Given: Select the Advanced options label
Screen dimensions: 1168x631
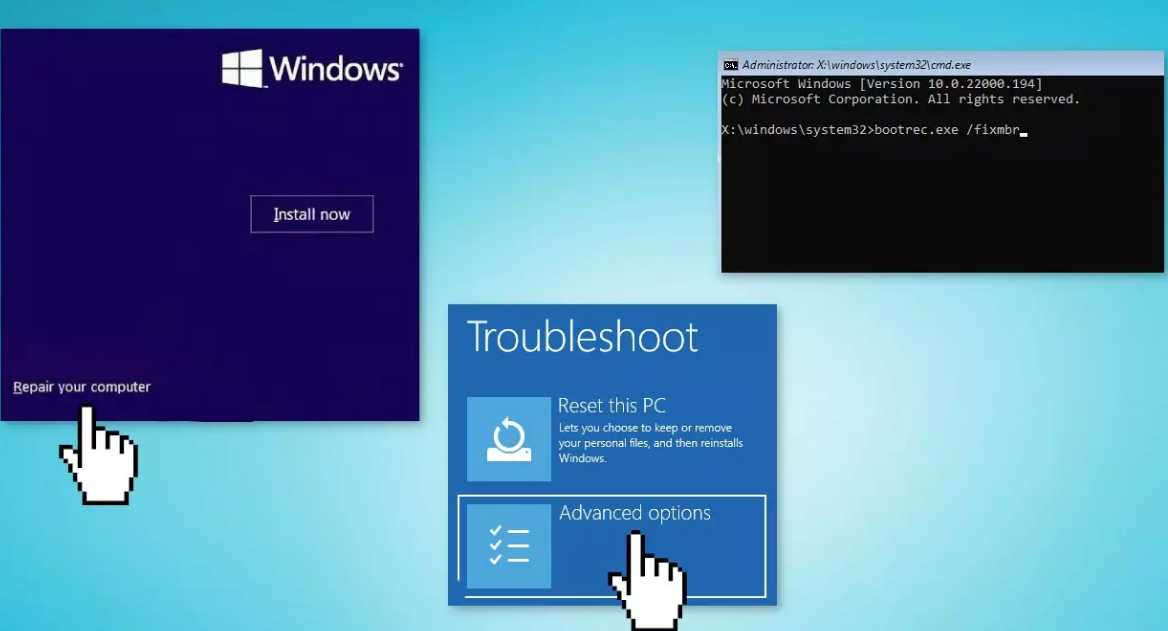Looking at the screenshot, I should coord(634,513).
